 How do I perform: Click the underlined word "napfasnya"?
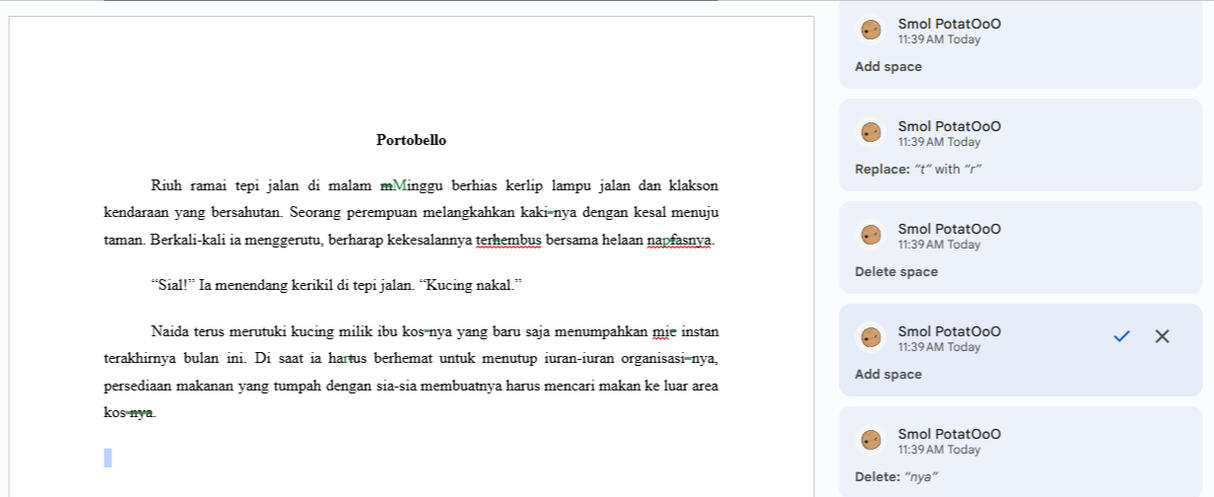[679, 241]
